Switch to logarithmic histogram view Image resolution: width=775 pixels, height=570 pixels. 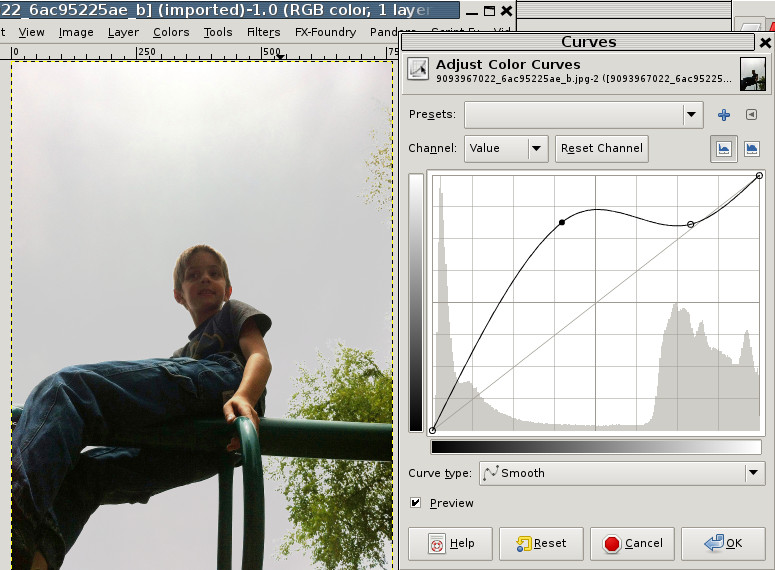tap(752, 148)
